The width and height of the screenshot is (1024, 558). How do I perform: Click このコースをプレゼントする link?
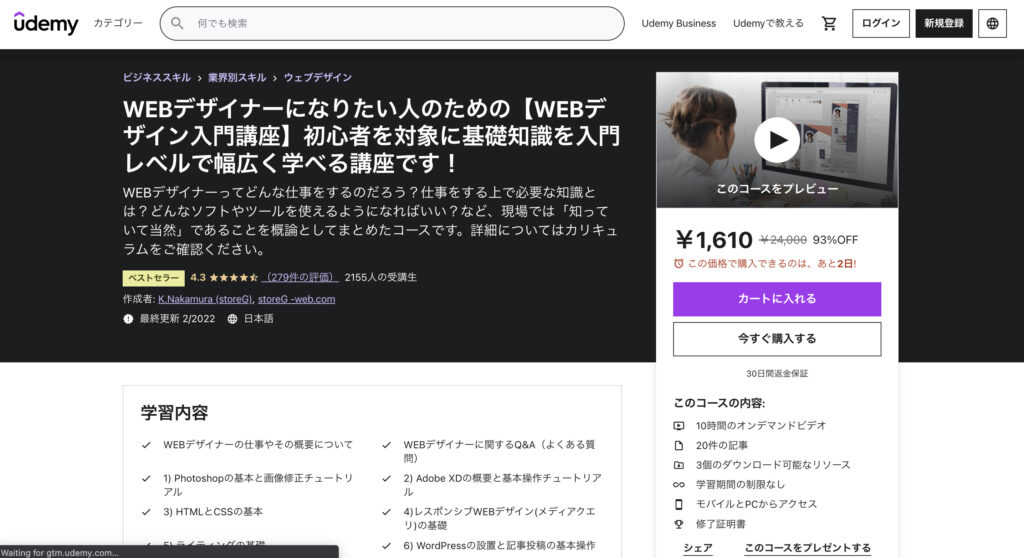pyautogui.click(x=807, y=548)
